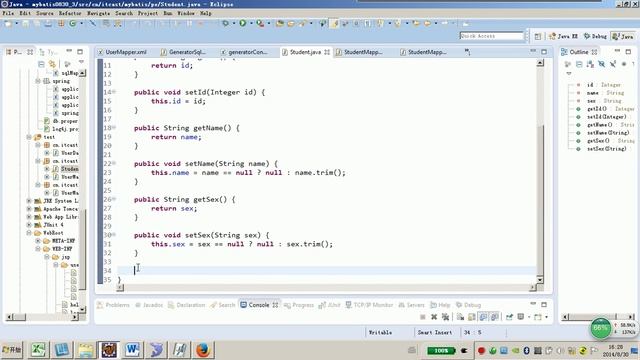
Task: Expand the Apache Tomcat library node
Action: (x=29, y=209)
